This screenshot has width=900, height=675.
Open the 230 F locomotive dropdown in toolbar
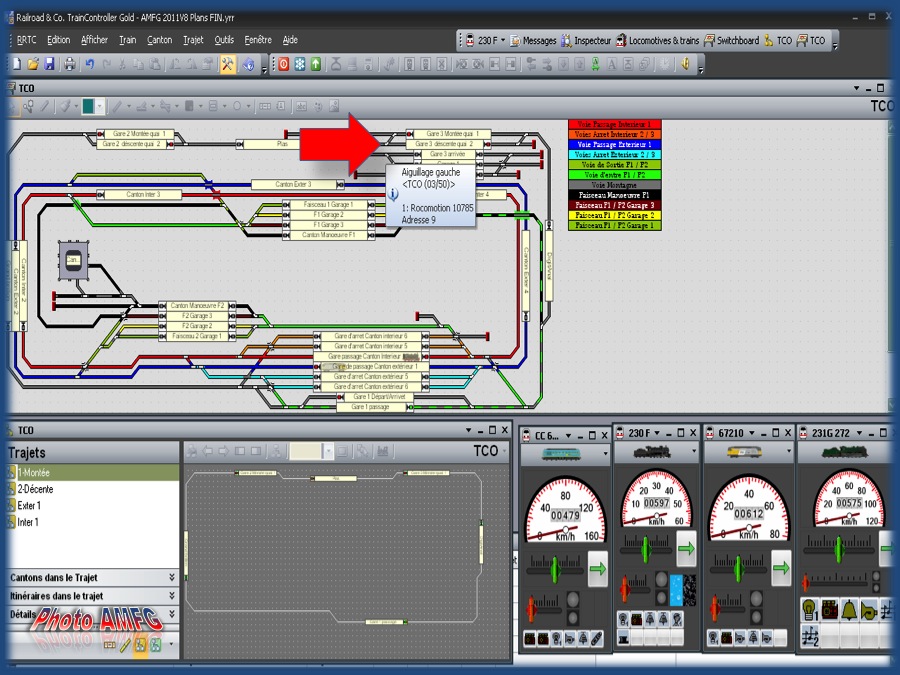[x=503, y=40]
